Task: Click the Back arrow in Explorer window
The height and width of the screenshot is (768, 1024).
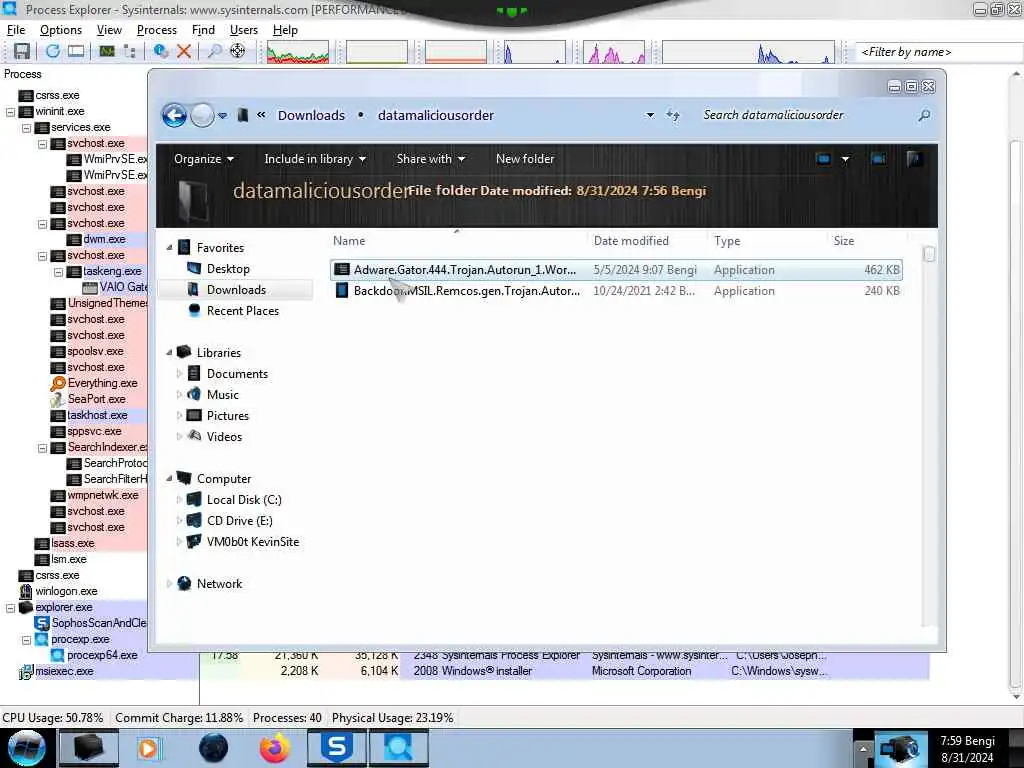Action: pyautogui.click(x=174, y=116)
